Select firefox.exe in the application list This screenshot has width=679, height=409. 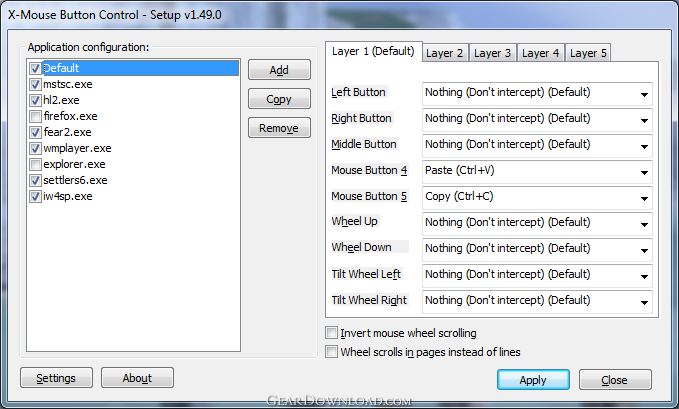tap(70, 116)
